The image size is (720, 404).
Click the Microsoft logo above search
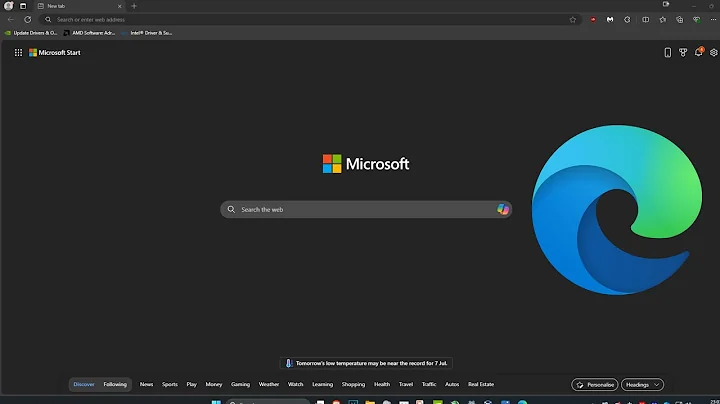click(x=366, y=164)
